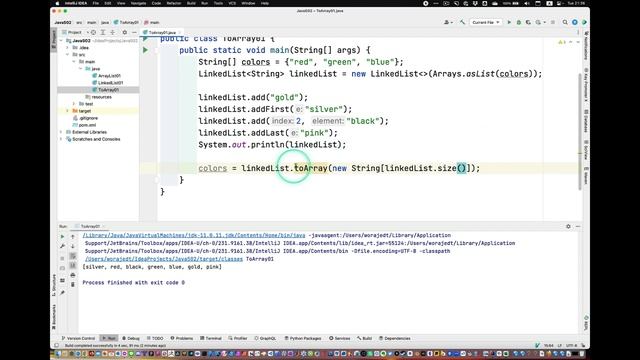
Task: Toggle Structure tool window side tab
Action: 53,284
